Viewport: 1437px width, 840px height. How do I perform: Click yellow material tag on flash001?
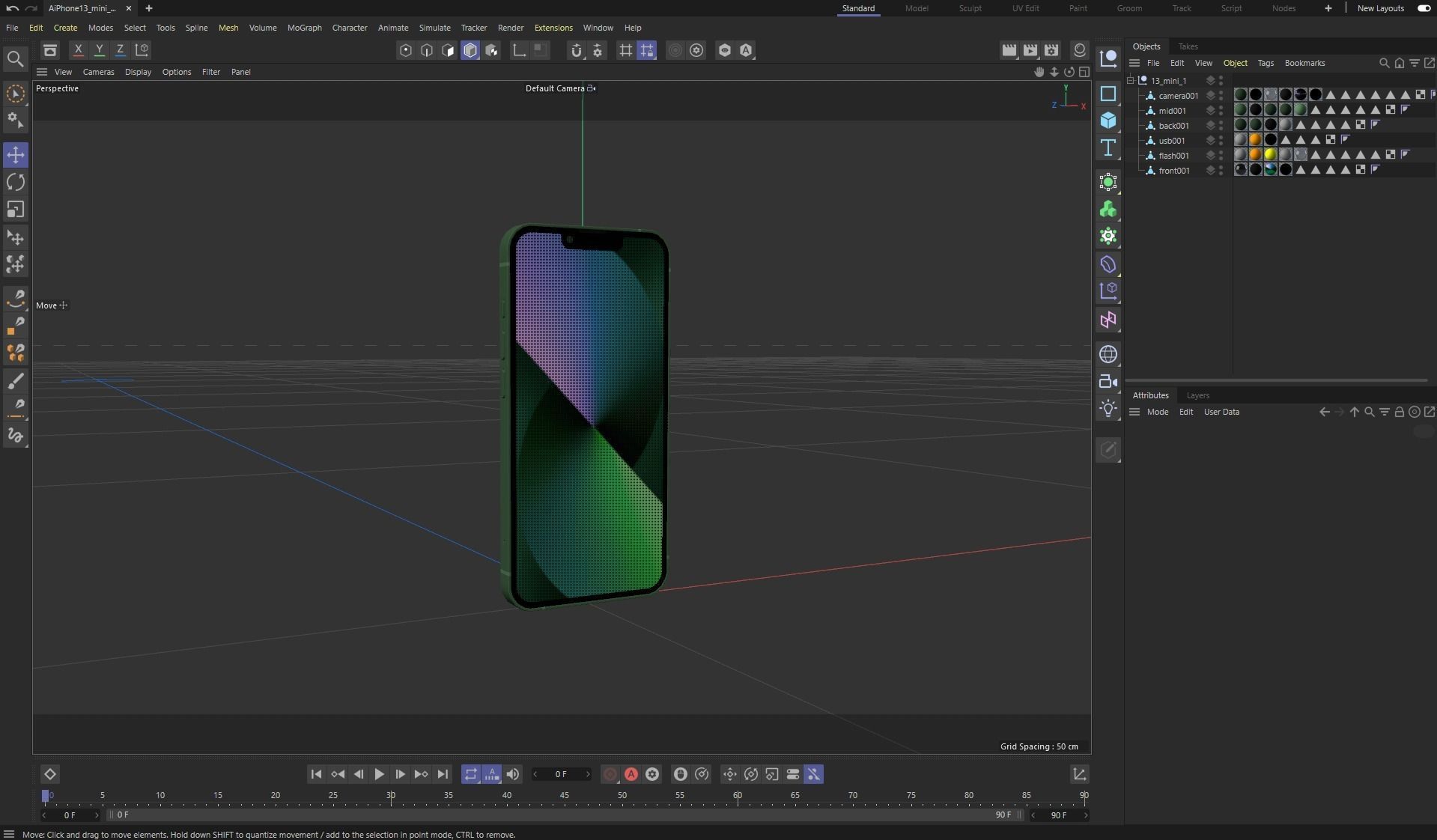1271,155
